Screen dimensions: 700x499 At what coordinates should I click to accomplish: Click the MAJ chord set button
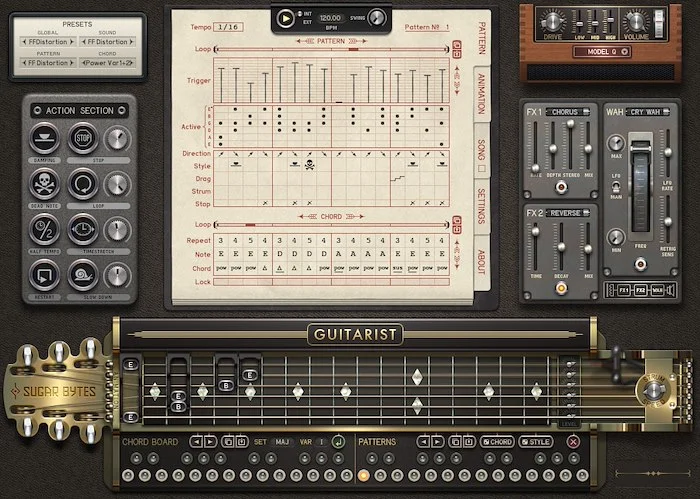(x=283, y=441)
